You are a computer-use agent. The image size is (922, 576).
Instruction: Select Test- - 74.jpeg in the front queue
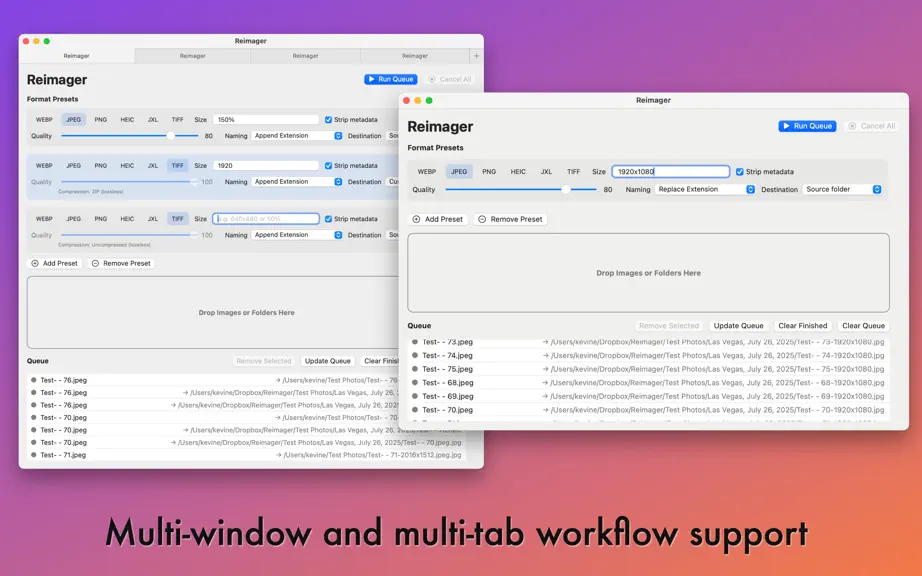pyautogui.click(x=447, y=356)
